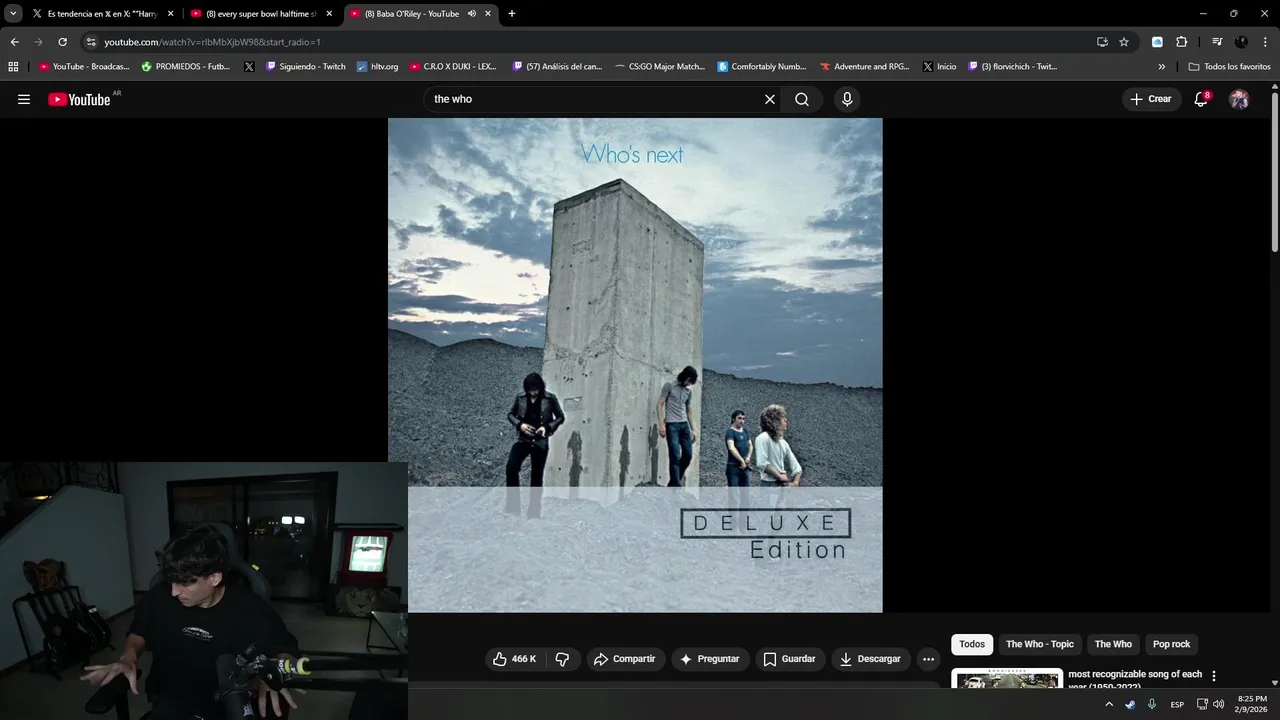Click the Compartir button

point(624,659)
